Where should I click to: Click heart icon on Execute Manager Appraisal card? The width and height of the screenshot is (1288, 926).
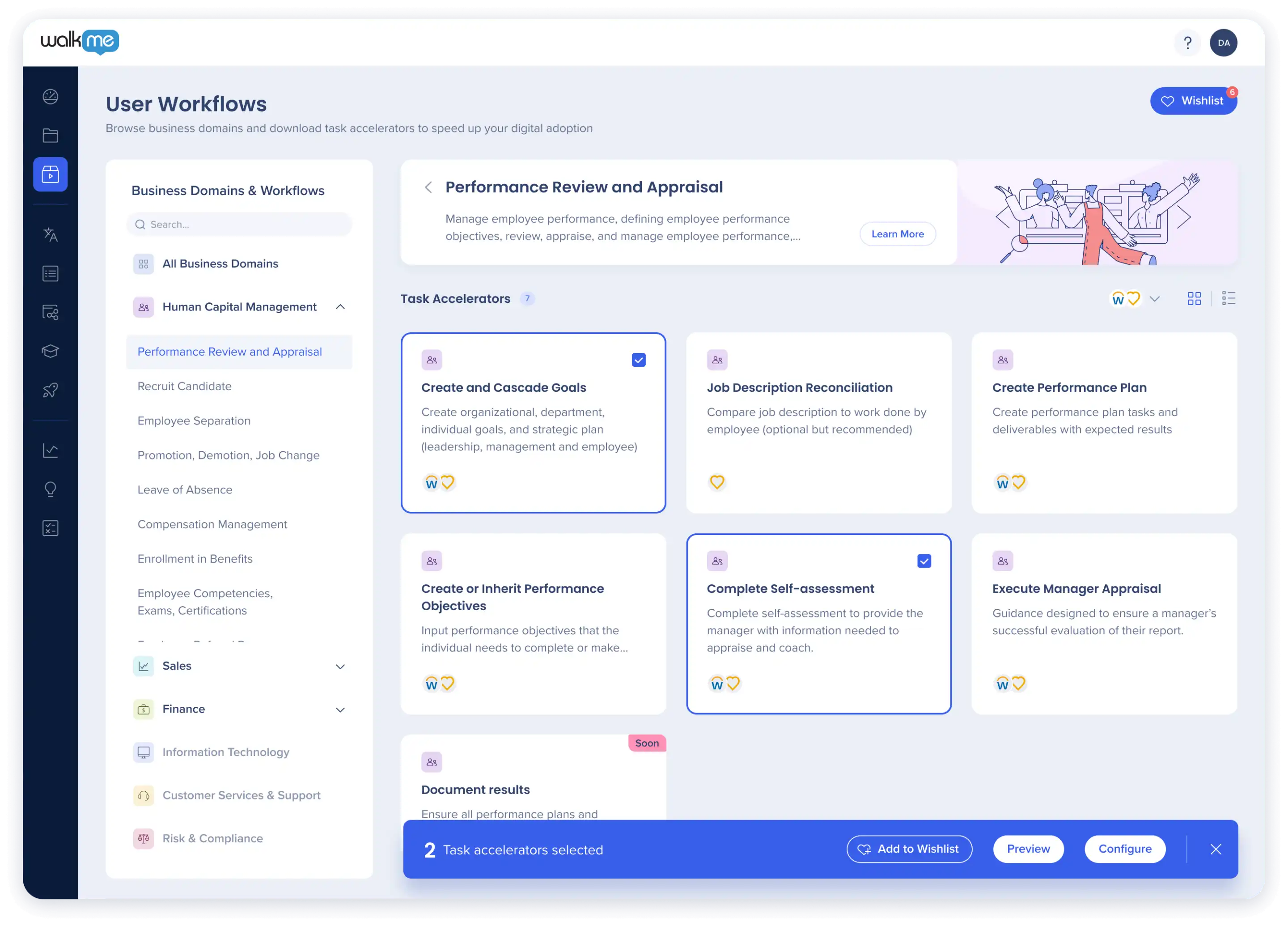[x=1018, y=684]
